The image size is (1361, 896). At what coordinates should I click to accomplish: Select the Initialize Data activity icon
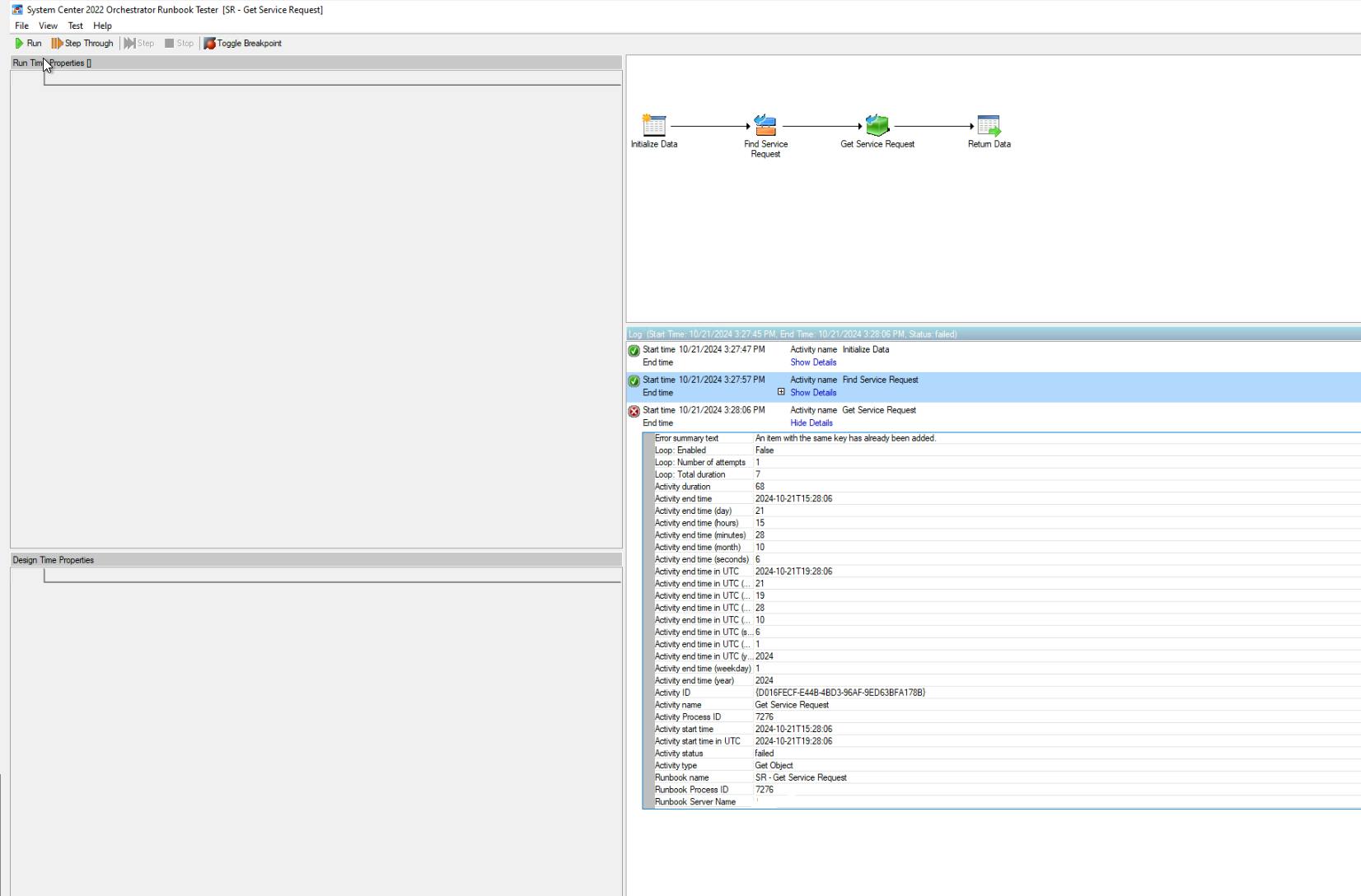654,125
